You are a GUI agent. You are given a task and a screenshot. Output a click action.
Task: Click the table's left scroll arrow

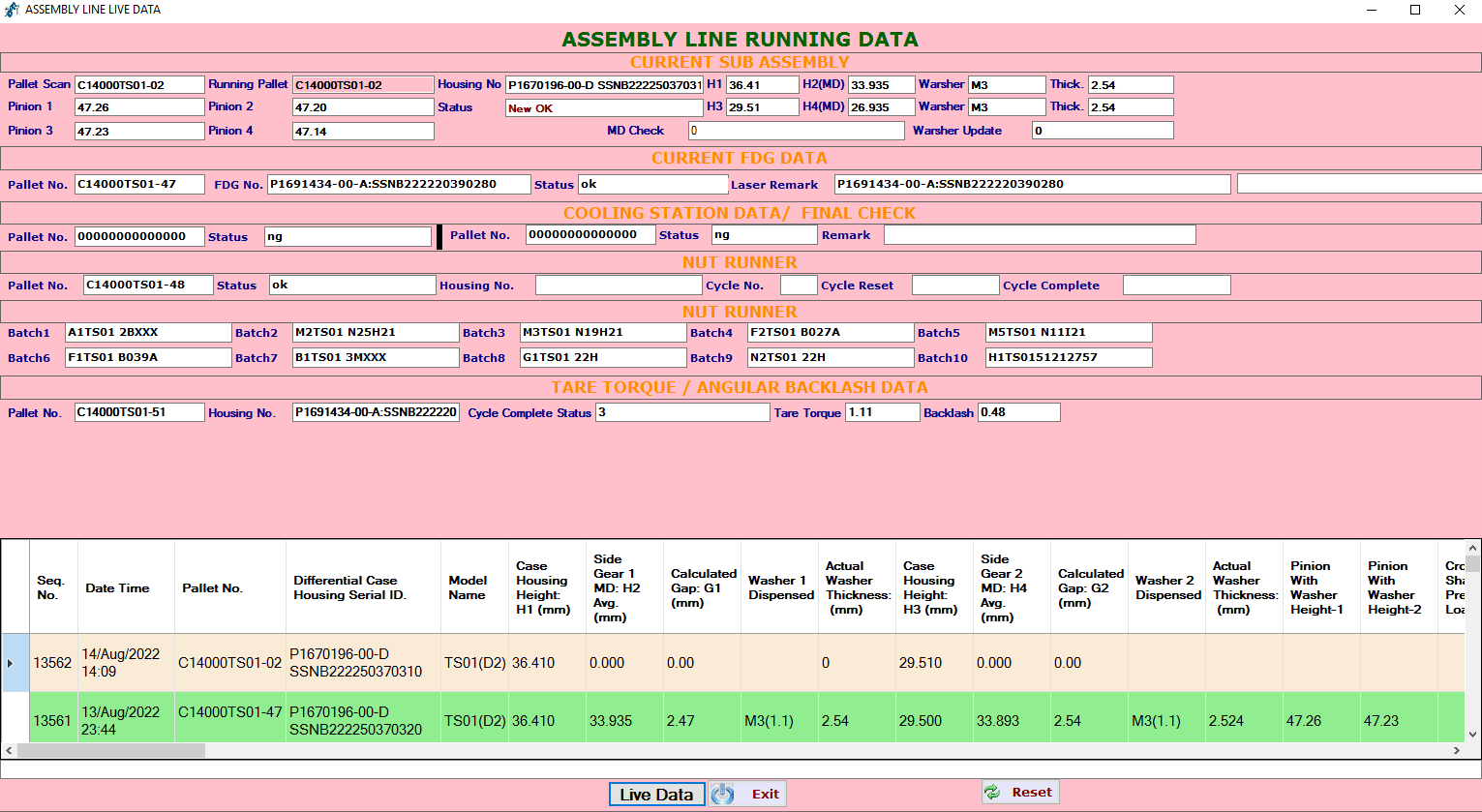point(9,750)
